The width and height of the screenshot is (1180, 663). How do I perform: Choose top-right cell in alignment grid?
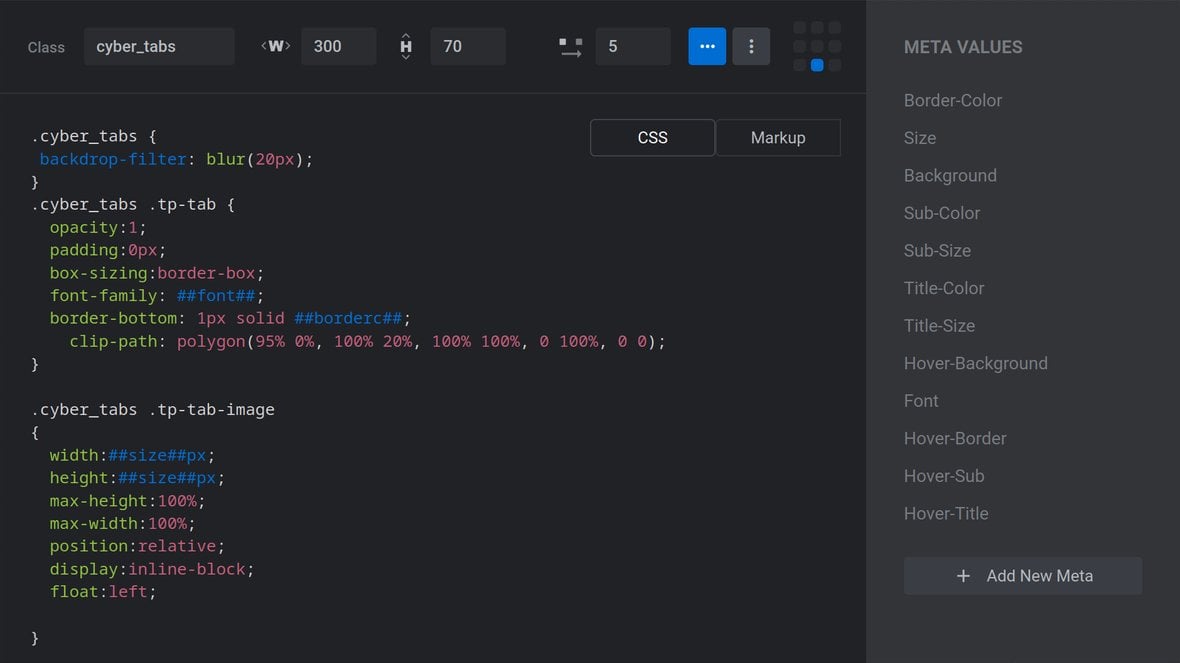[835, 28]
